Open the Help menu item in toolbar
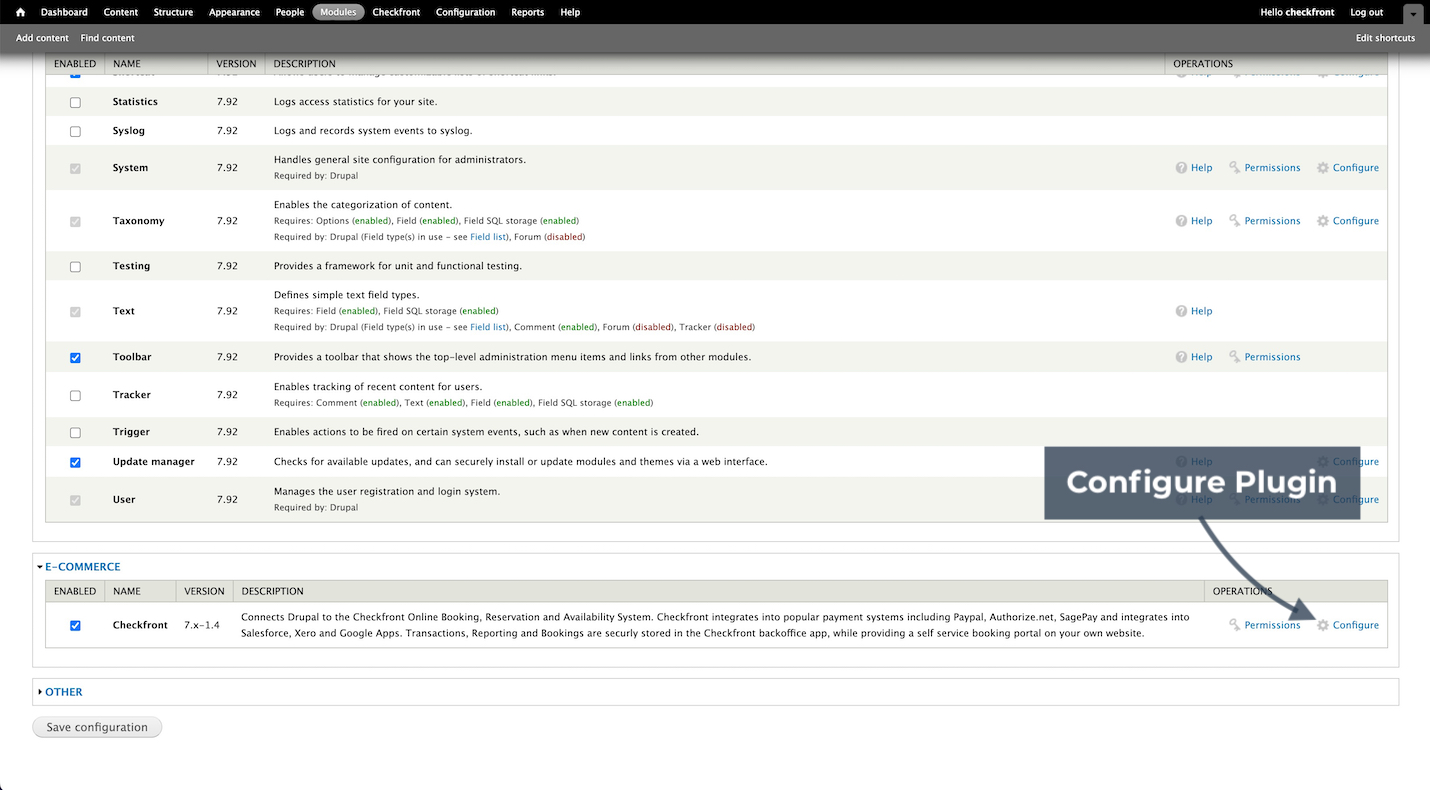Image resolution: width=1430 pixels, height=790 pixels. 570,12
